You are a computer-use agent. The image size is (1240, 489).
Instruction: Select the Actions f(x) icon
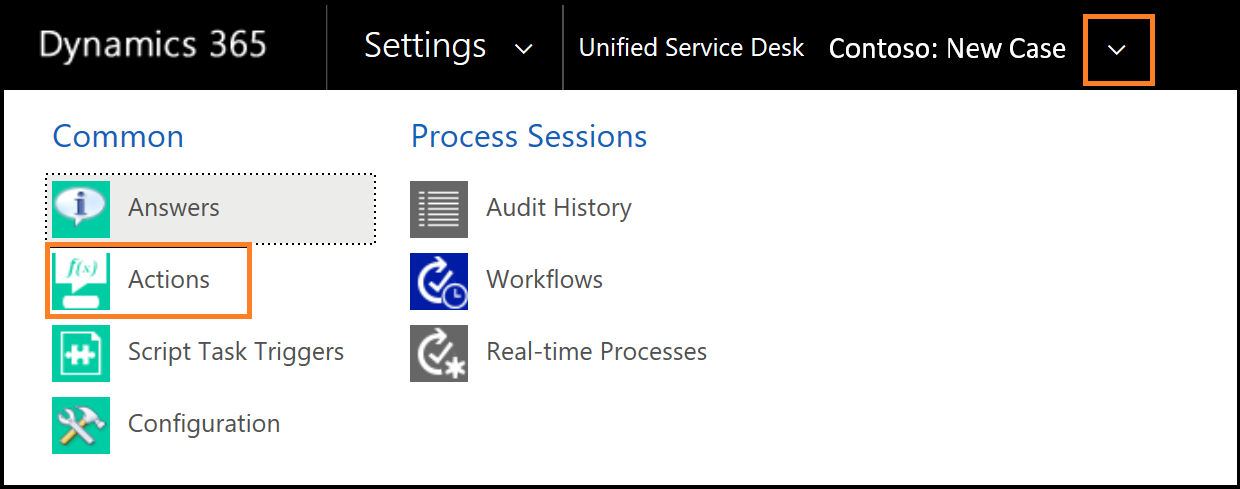click(81, 281)
